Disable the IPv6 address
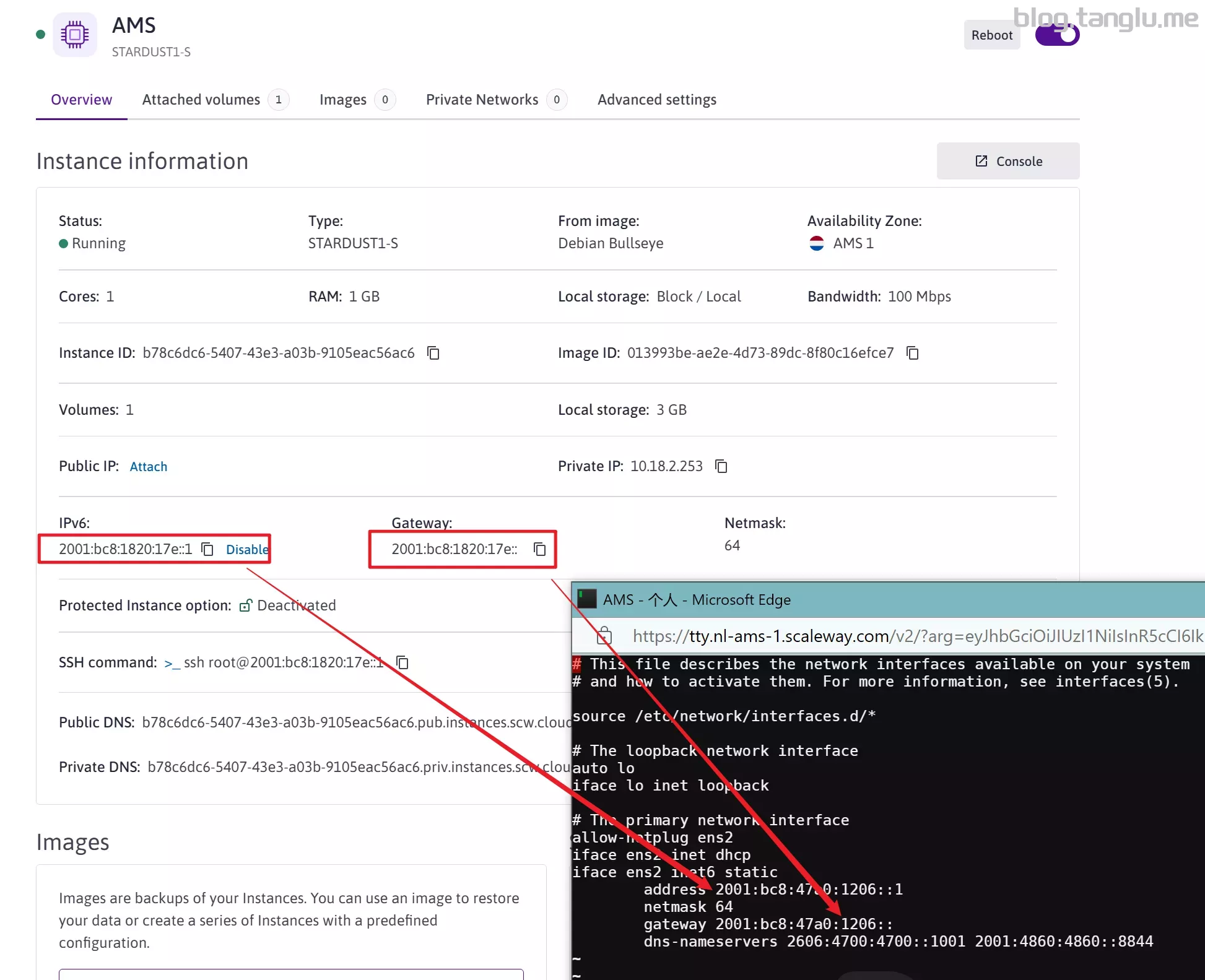The width and height of the screenshot is (1205, 980). [x=246, y=549]
